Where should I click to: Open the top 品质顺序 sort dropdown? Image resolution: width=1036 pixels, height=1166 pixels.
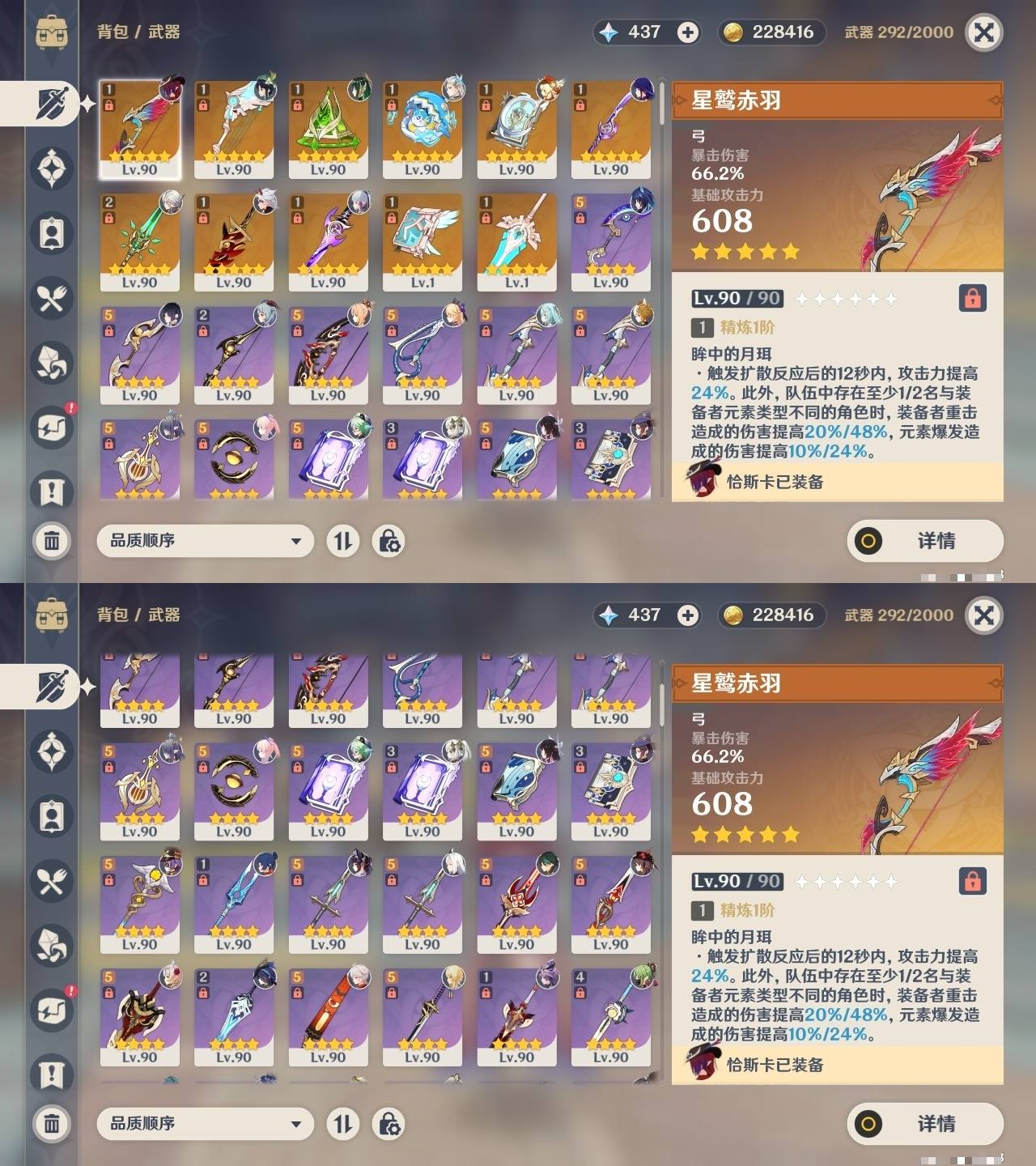[x=206, y=541]
